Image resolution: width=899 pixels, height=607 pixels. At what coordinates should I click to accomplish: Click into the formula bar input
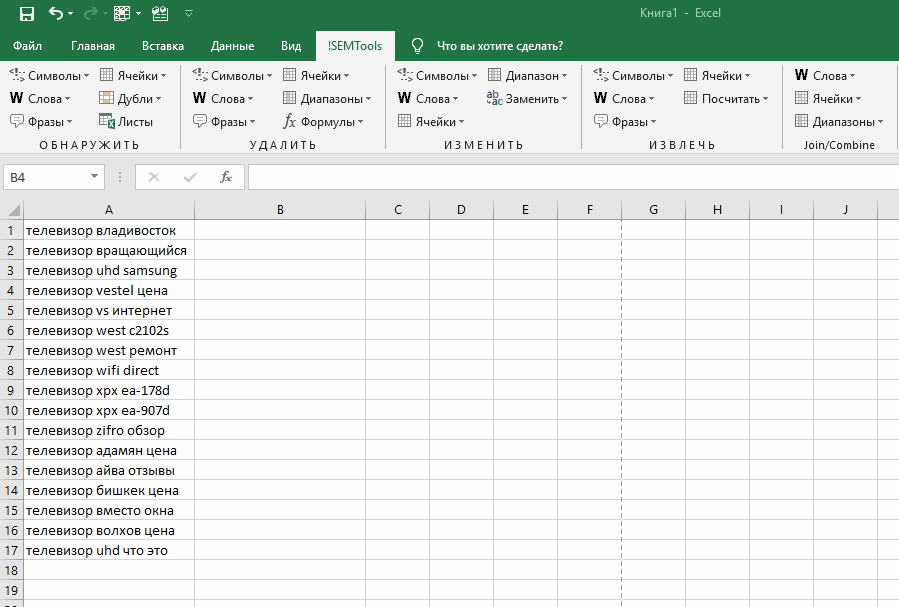tap(573, 177)
